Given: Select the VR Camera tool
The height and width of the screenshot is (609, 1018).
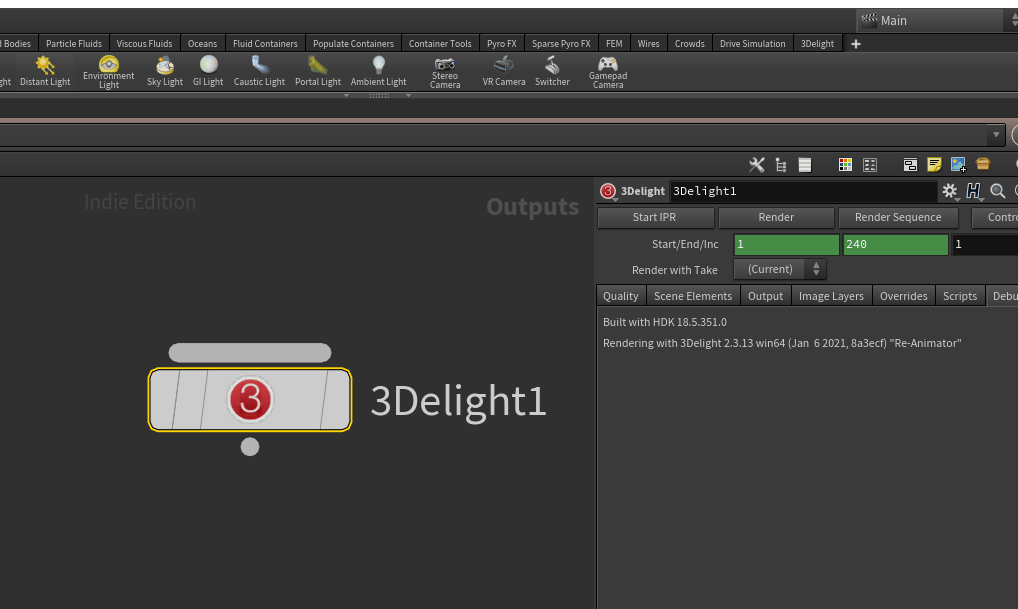Looking at the screenshot, I should (x=504, y=71).
